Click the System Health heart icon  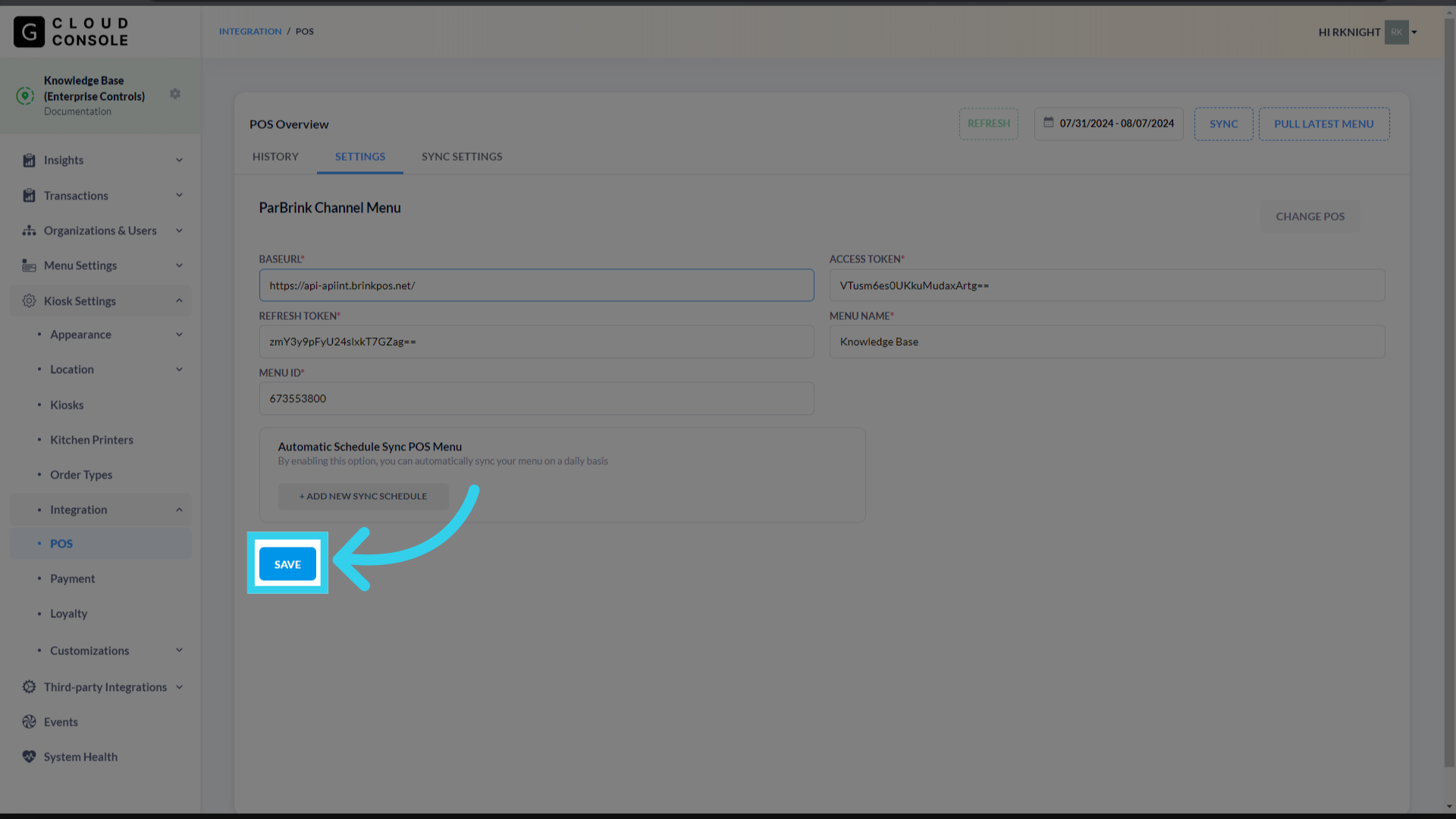(29, 757)
